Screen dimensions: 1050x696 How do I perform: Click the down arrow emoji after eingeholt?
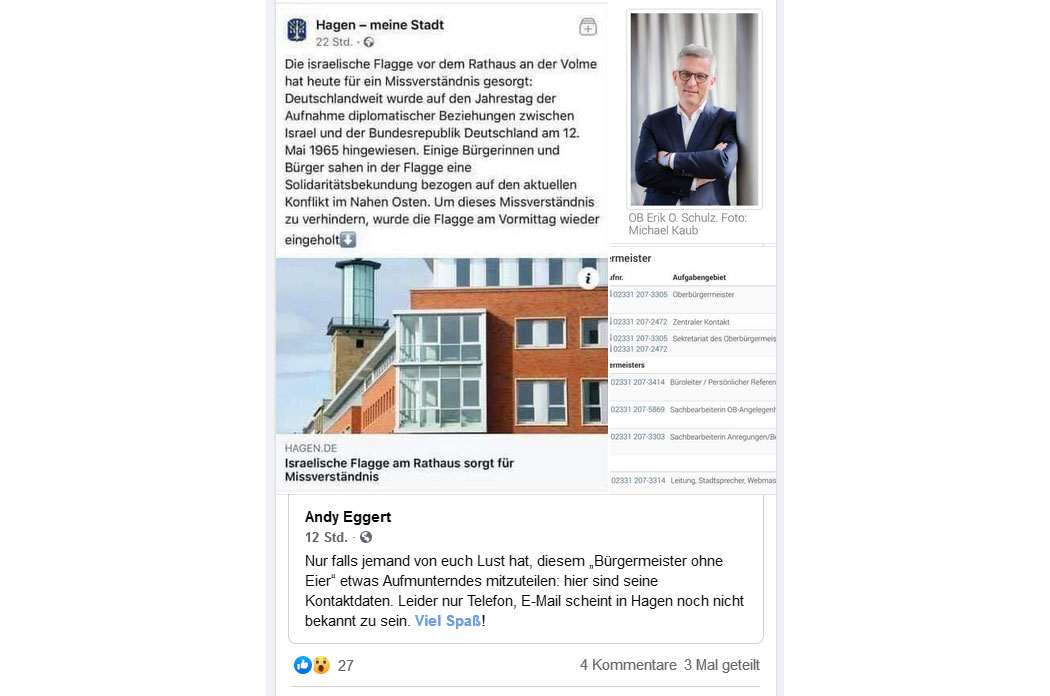(x=348, y=239)
